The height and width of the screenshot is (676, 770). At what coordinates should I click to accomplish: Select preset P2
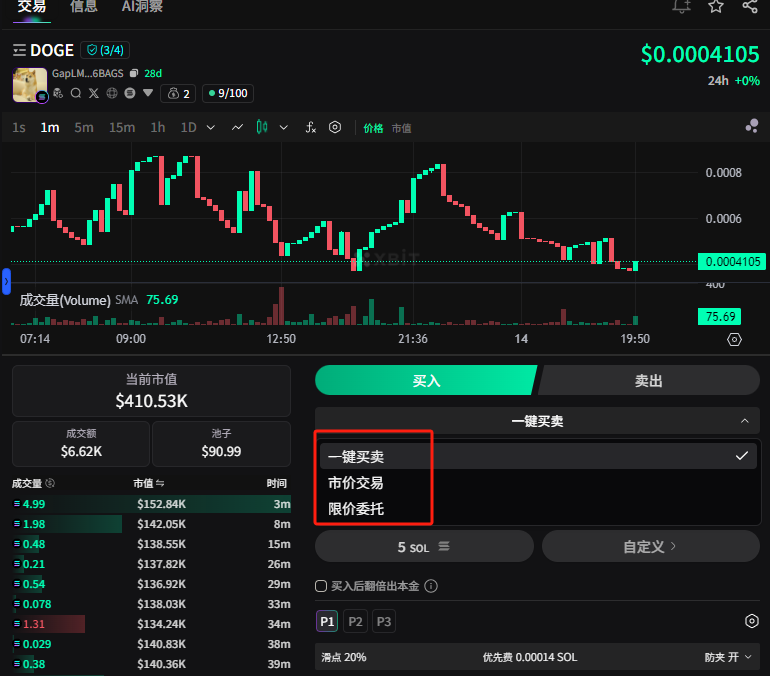(x=355, y=622)
